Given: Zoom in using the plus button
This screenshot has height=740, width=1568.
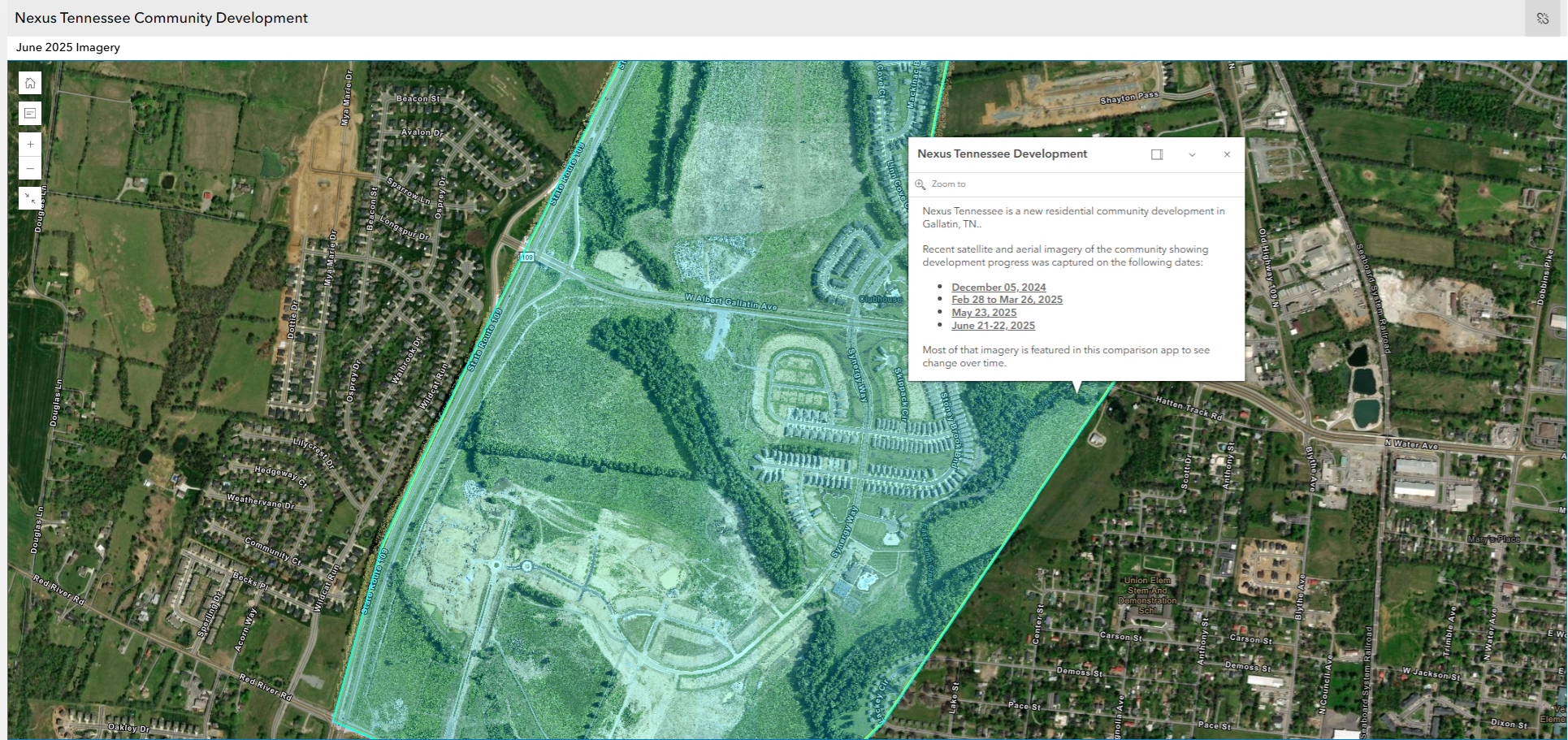Looking at the screenshot, I should [29, 144].
